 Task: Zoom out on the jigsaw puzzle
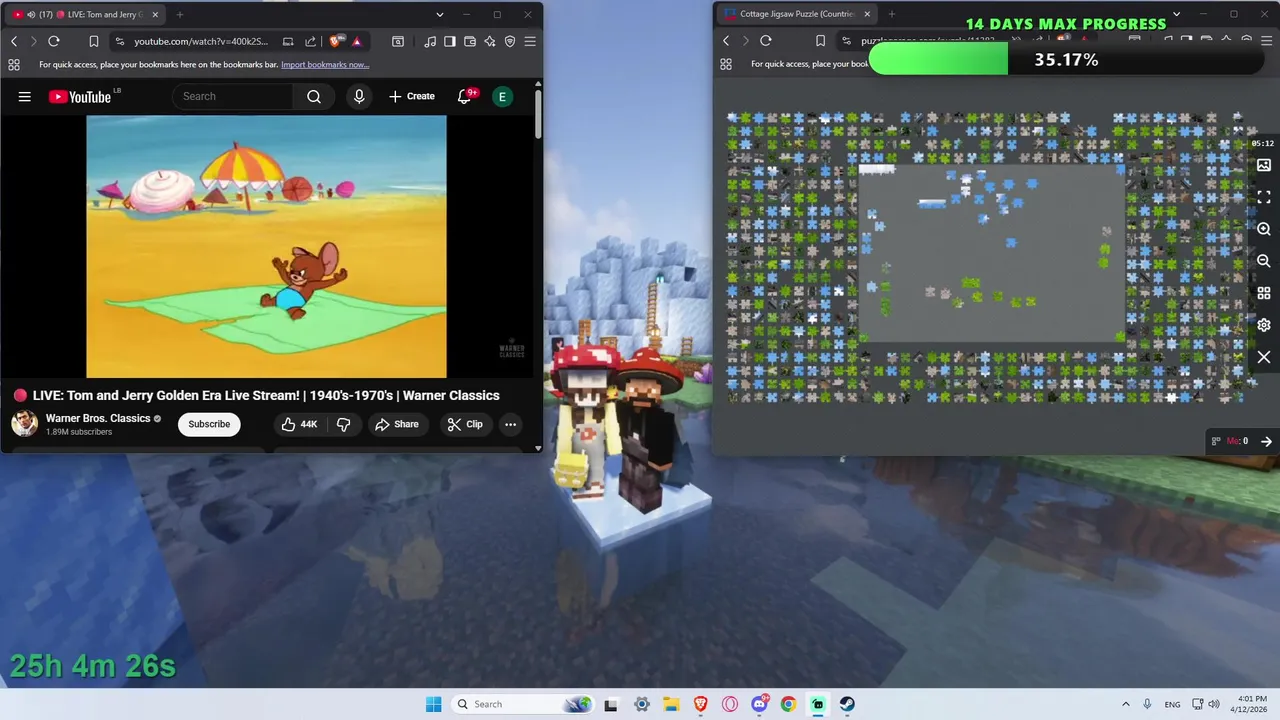1264,261
